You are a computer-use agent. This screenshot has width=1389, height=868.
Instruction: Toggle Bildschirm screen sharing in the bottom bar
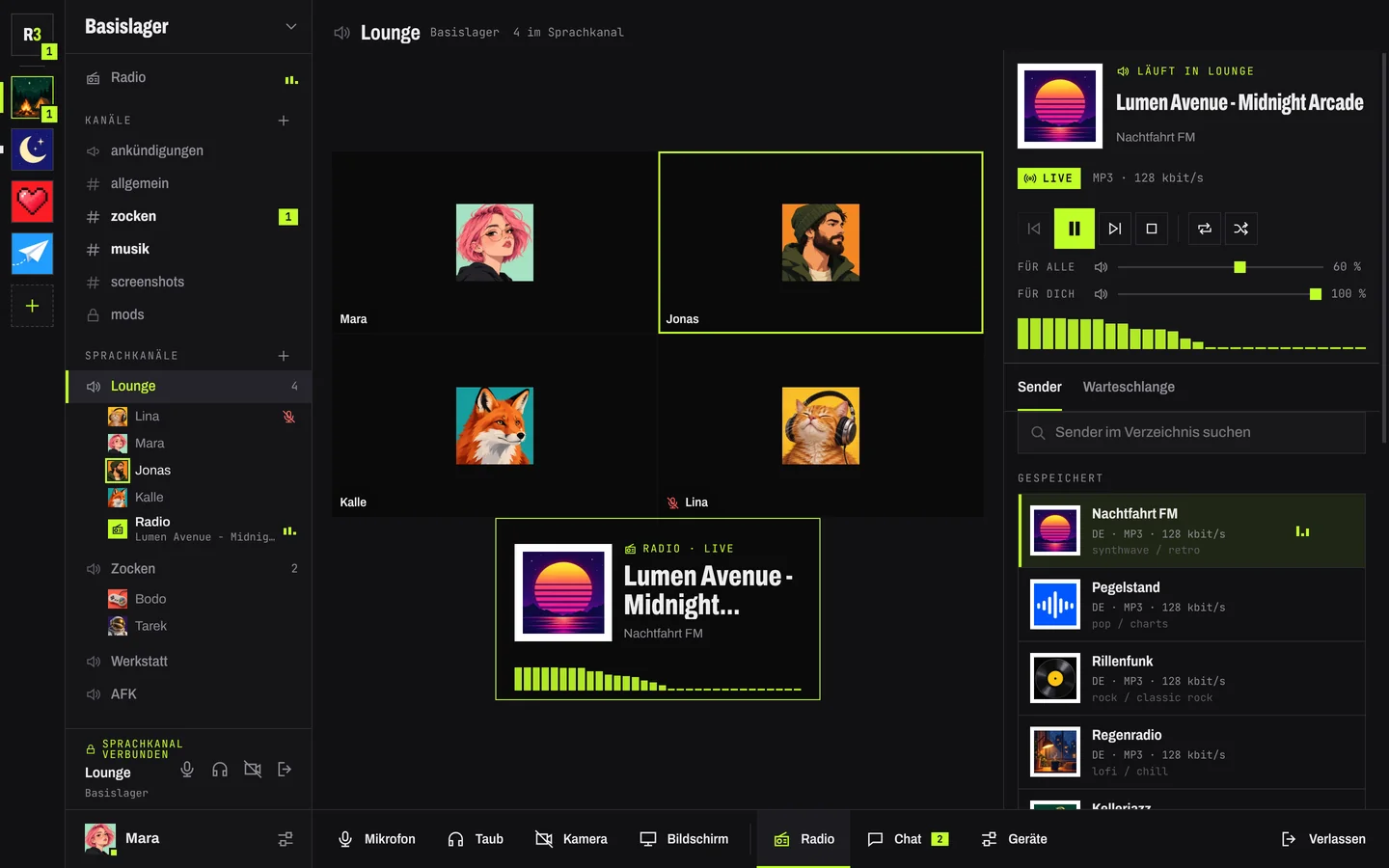pos(685,839)
